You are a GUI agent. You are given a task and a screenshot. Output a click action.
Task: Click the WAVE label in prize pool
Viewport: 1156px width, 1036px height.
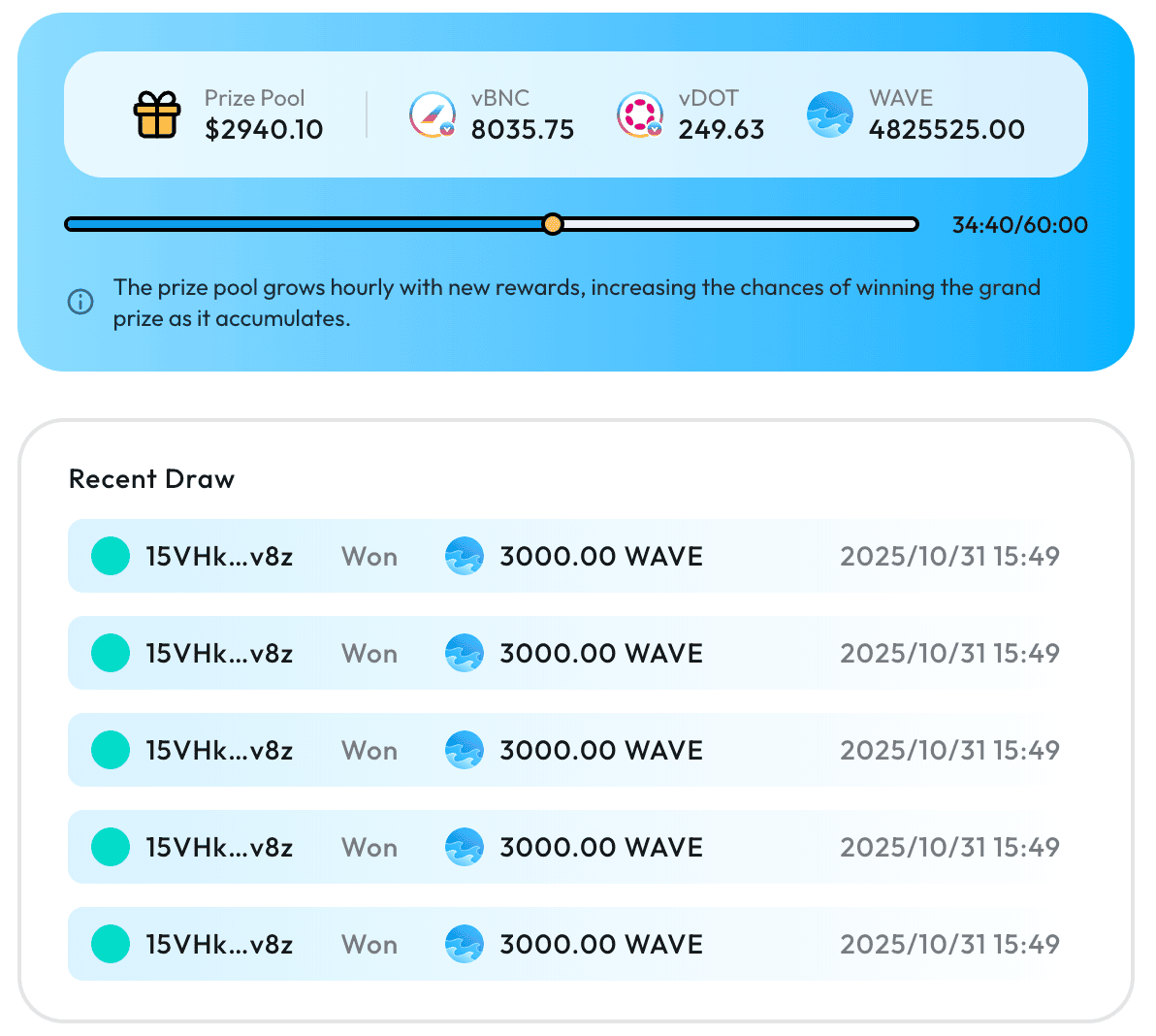[x=901, y=98]
